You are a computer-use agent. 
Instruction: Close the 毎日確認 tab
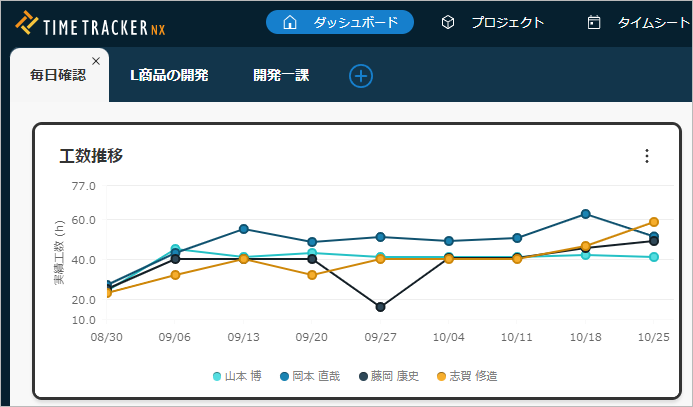pyautogui.click(x=95, y=61)
